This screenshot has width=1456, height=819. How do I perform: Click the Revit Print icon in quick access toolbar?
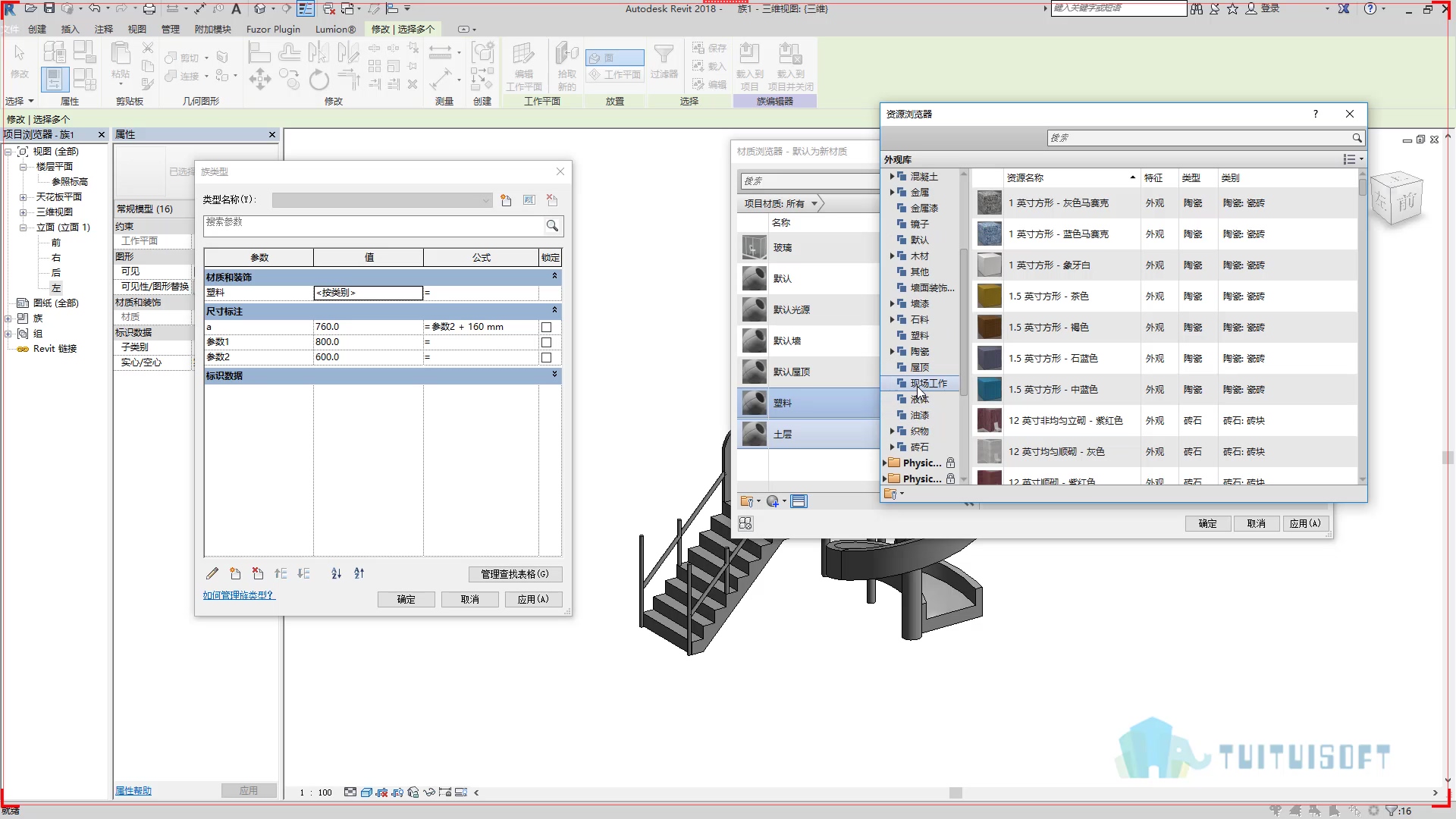click(x=149, y=8)
